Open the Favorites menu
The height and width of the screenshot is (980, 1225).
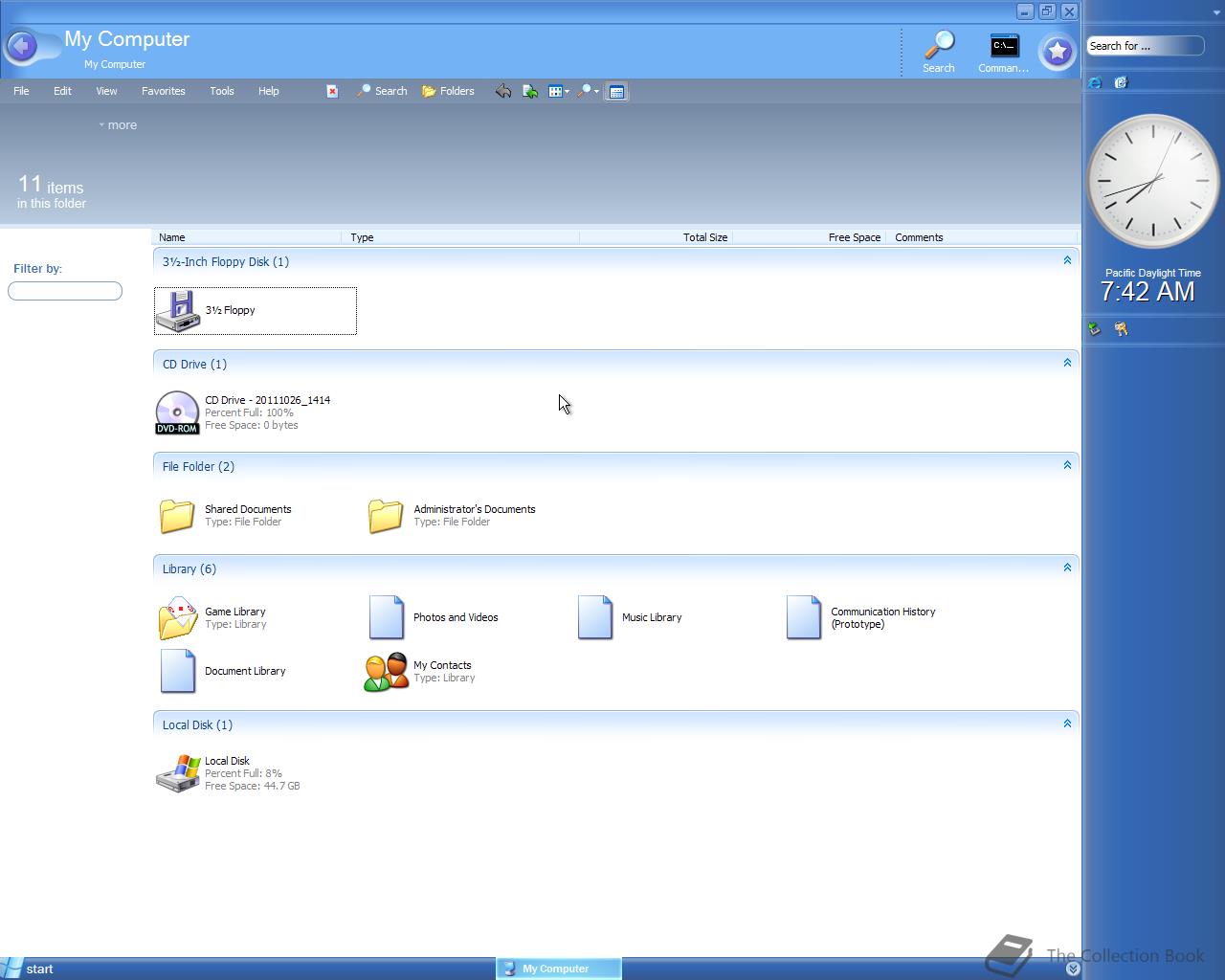[164, 92]
